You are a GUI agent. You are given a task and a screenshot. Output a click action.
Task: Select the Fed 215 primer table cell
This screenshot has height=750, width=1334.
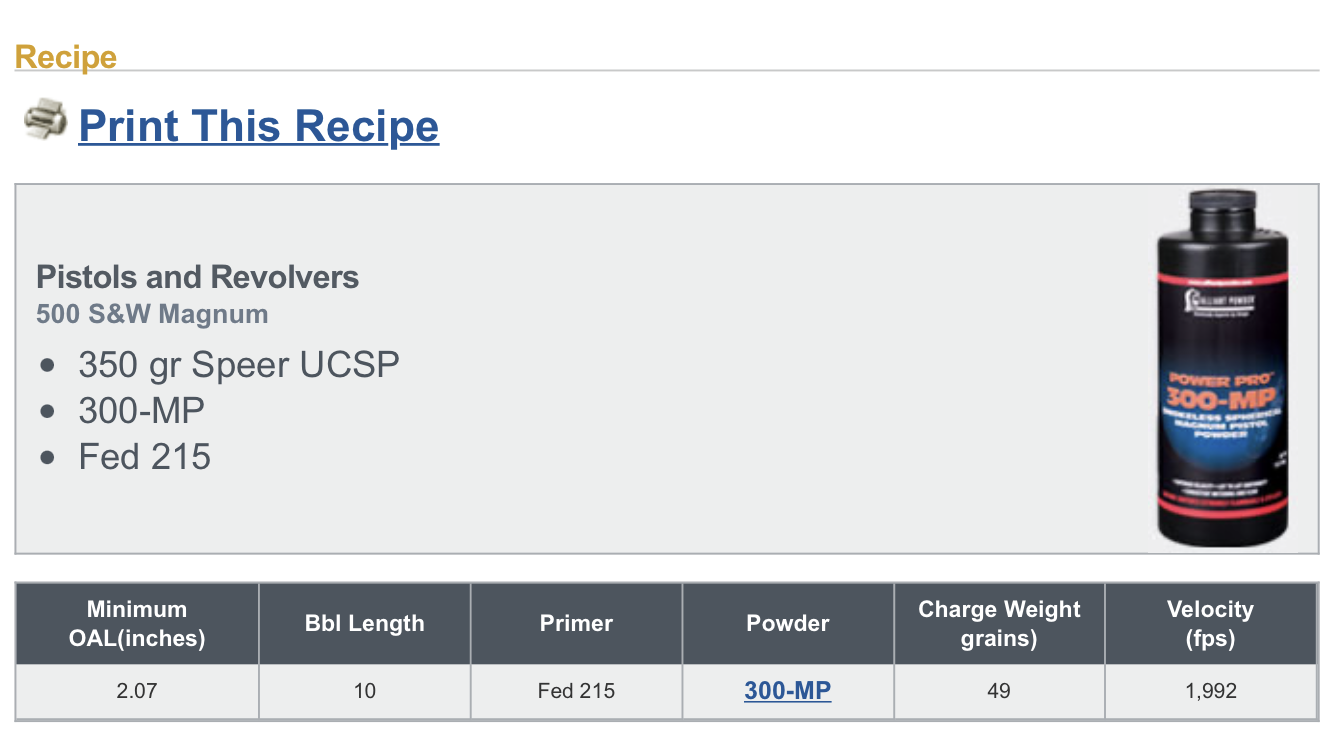pos(576,690)
